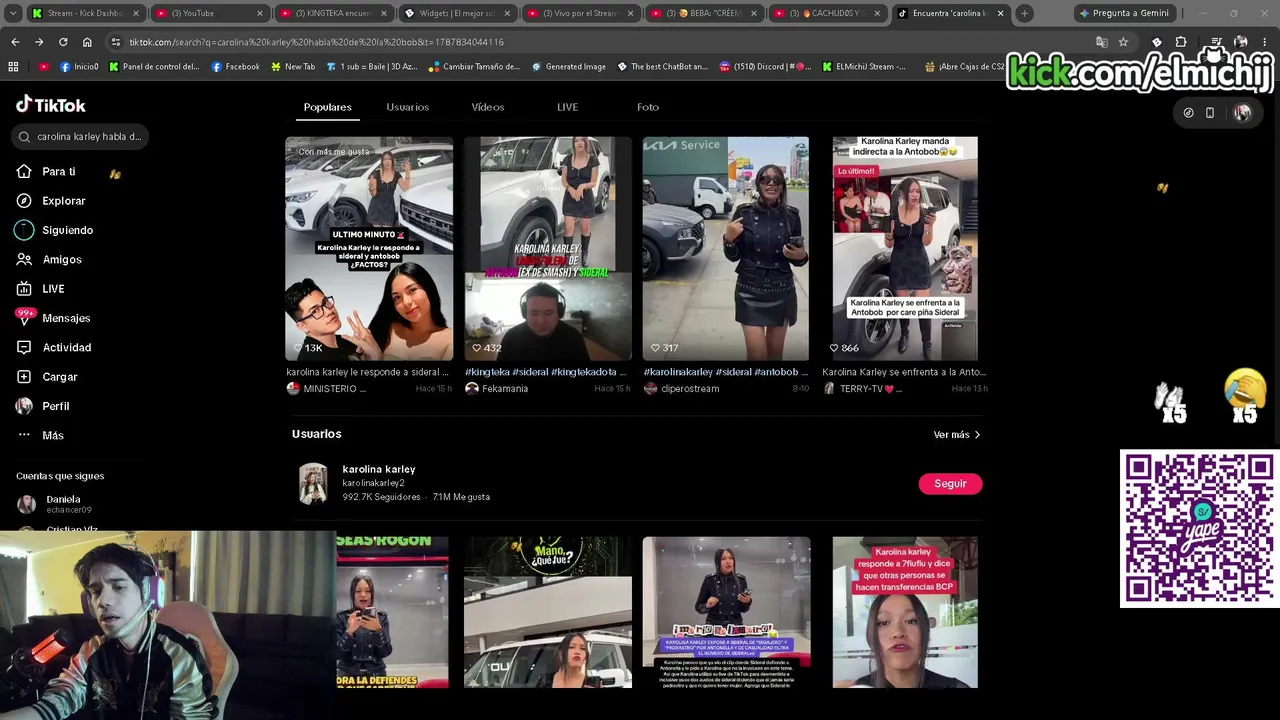This screenshot has height=720, width=1280.
Task: Open karolina karley user avatar
Action: point(313,483)
